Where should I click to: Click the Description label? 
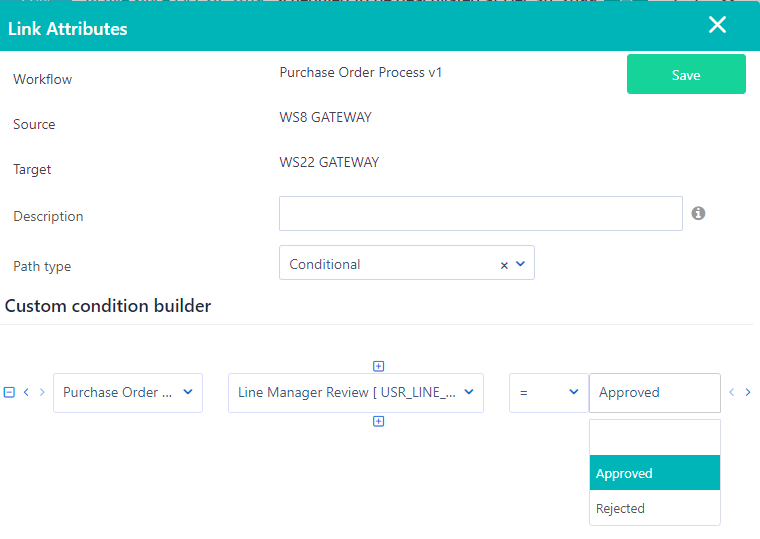[x=48, y=216]
